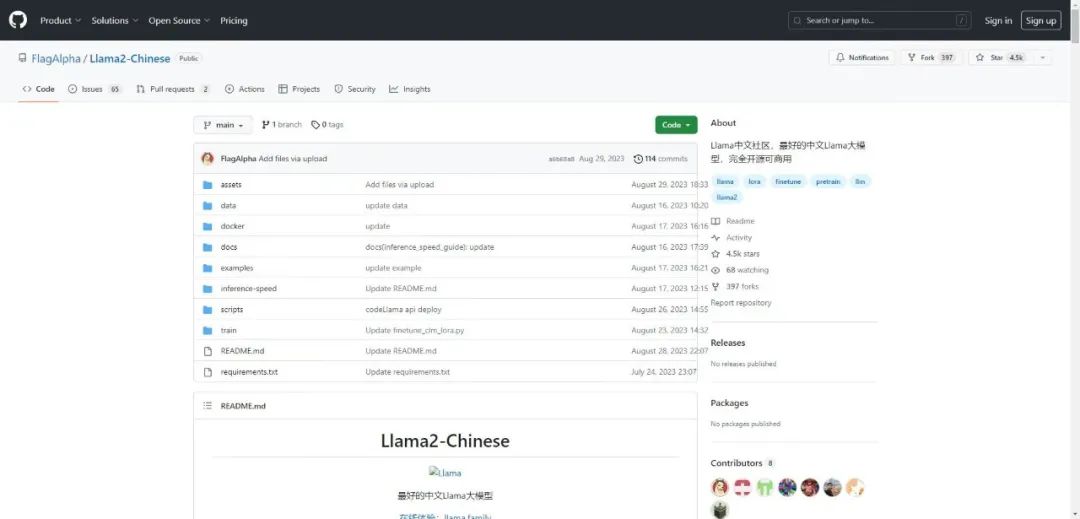Open the Notifications button
This screenshot has height=519, width=1080.
(x=862, y=58)
